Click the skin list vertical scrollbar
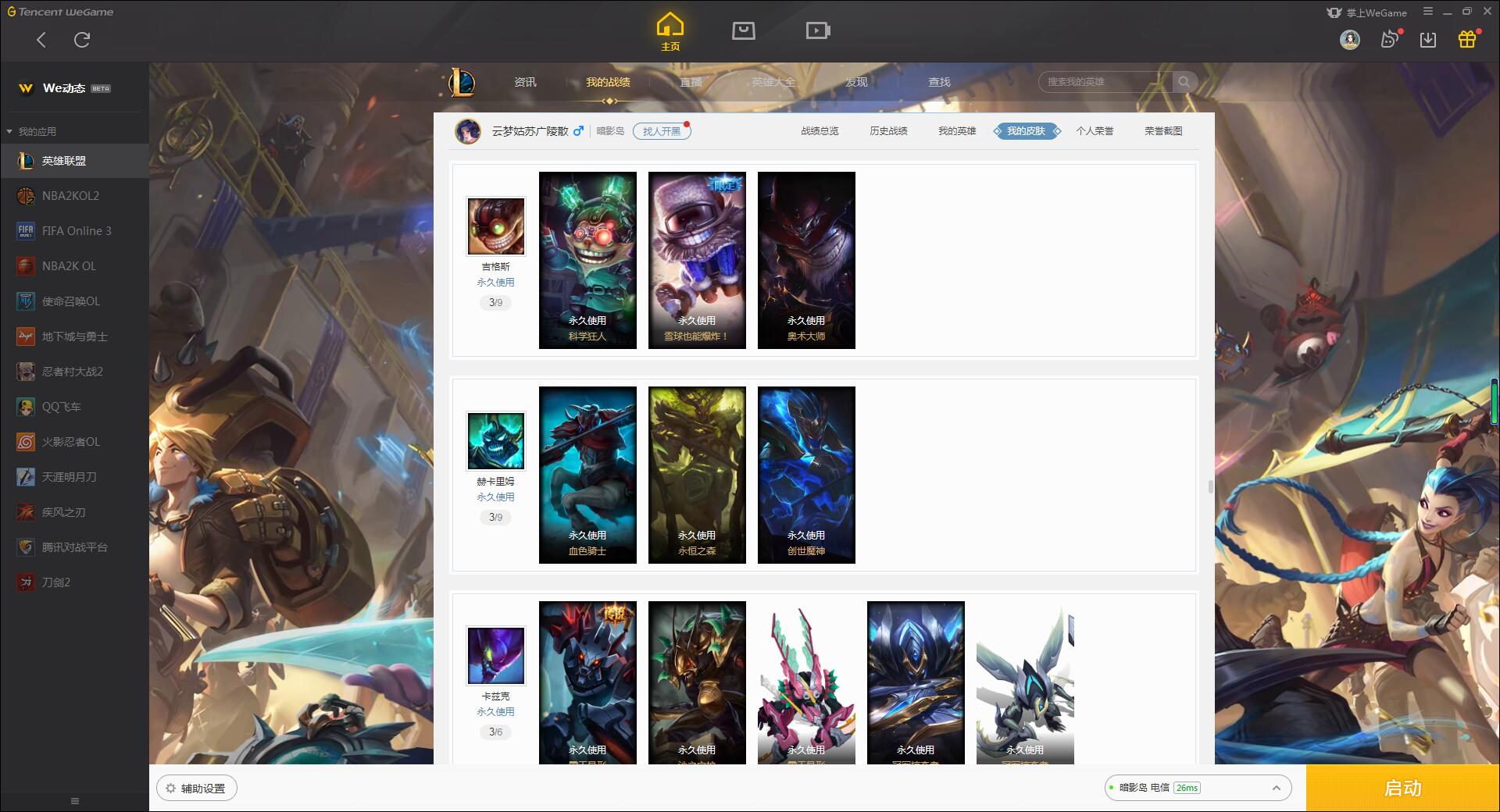This screenshot has width=1500, height=812. coord(1211,487)
